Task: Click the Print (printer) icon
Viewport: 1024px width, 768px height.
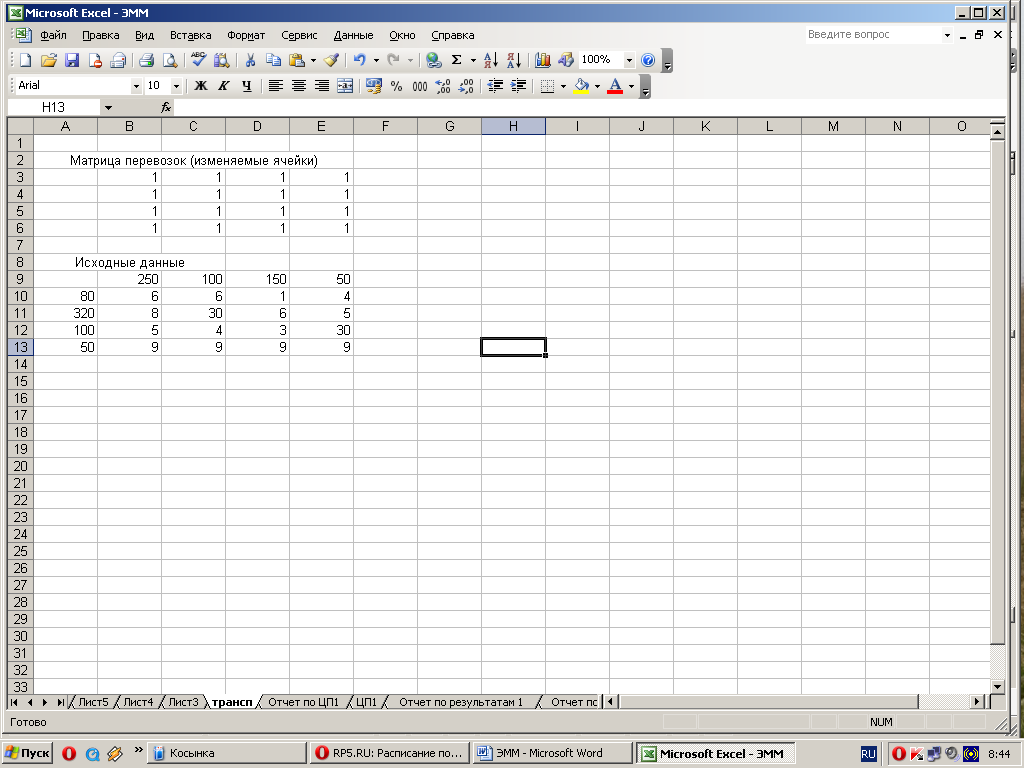Action: pyautogui.click(x=146, y=60)
